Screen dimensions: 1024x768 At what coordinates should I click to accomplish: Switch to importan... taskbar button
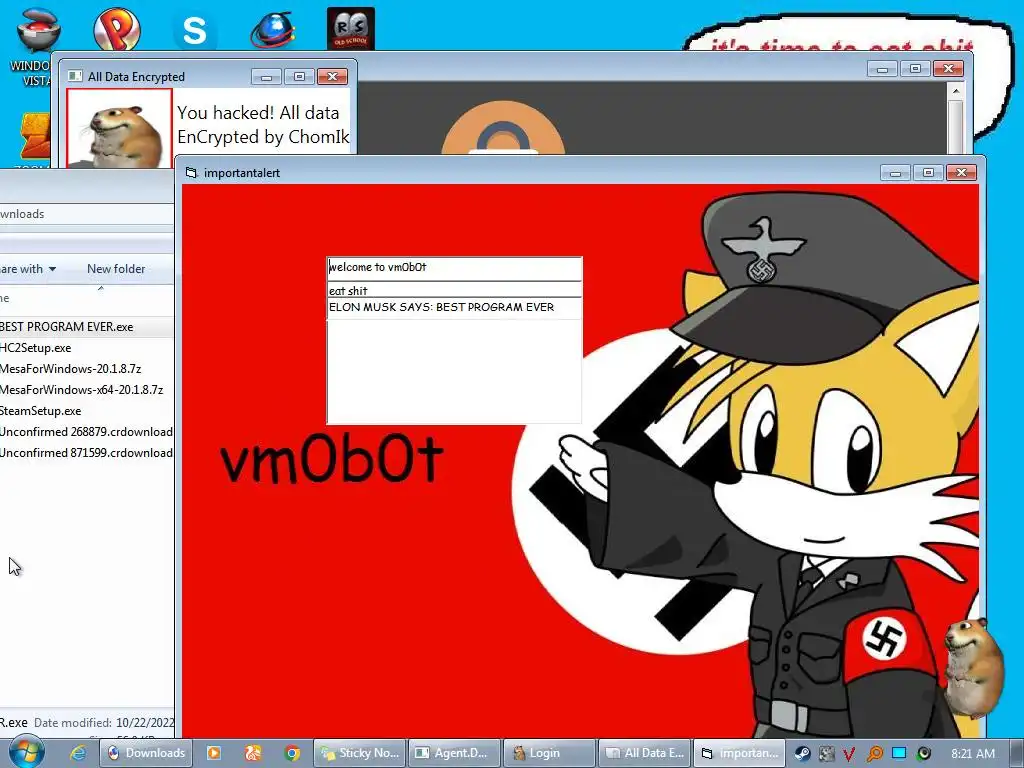tap(739, 753)
